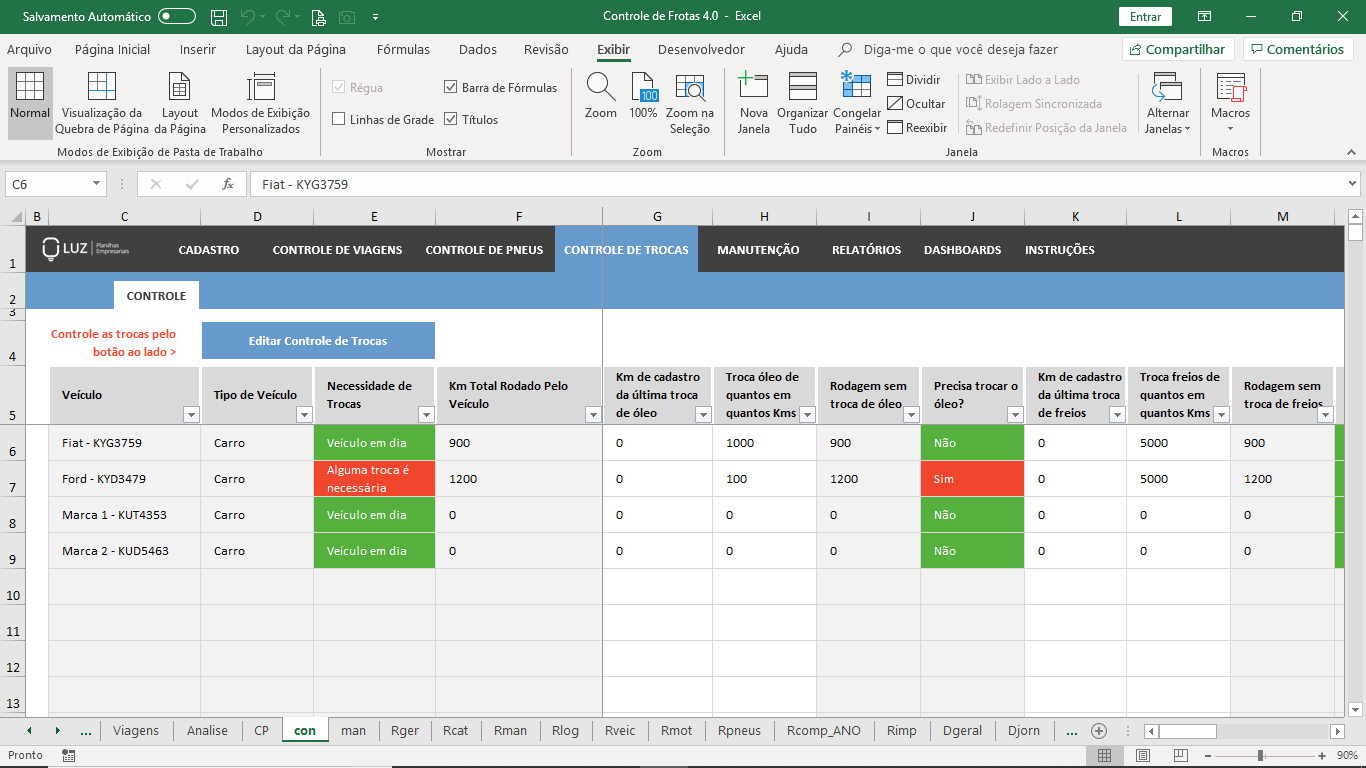This screenshot has width=1366, height=768.
Task: Select the Rpneus sheet tab
Action: point(739,731)
